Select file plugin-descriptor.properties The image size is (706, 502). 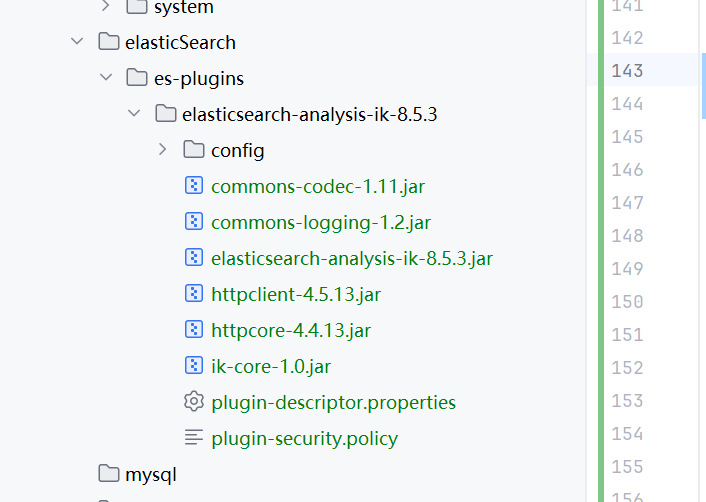pos(333,403)
